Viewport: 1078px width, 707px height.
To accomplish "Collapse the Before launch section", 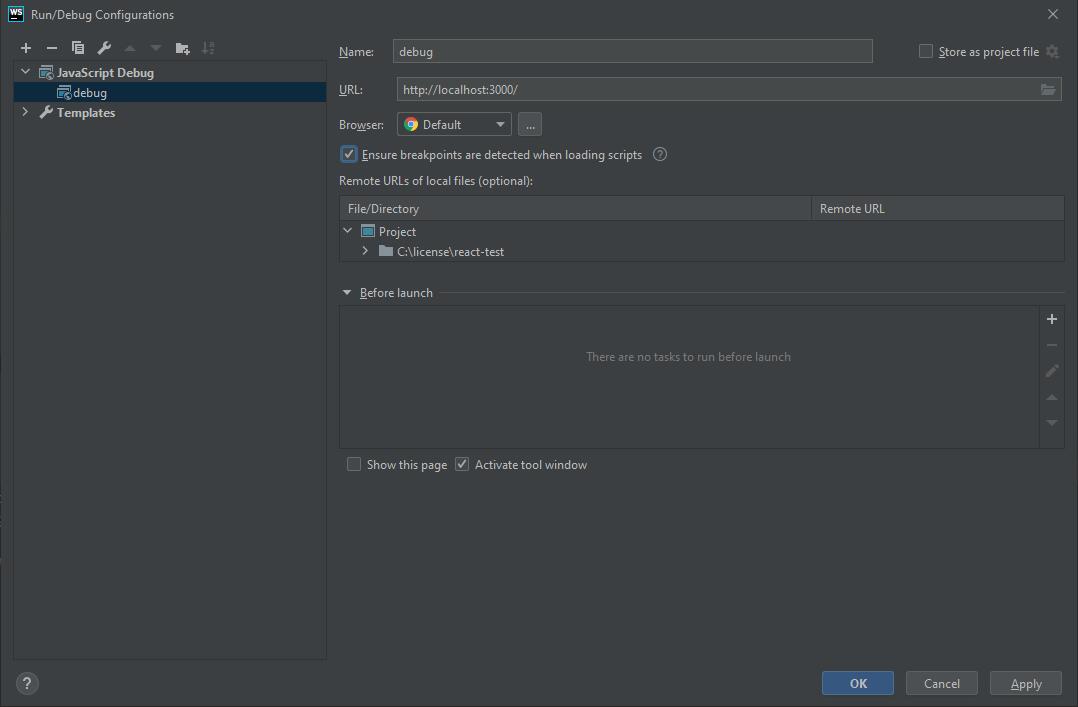I will (347, 293).
